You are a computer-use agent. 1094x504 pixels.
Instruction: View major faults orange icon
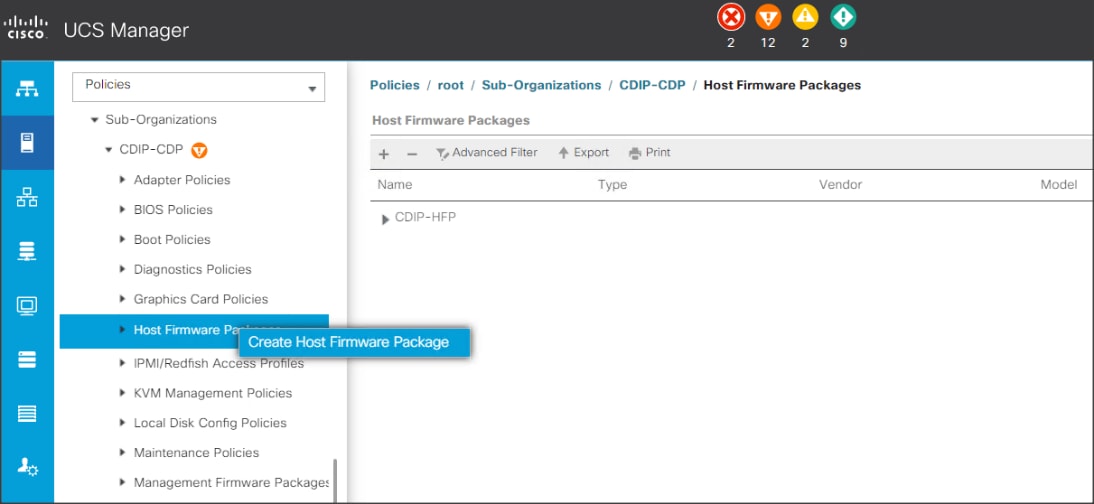768,17
